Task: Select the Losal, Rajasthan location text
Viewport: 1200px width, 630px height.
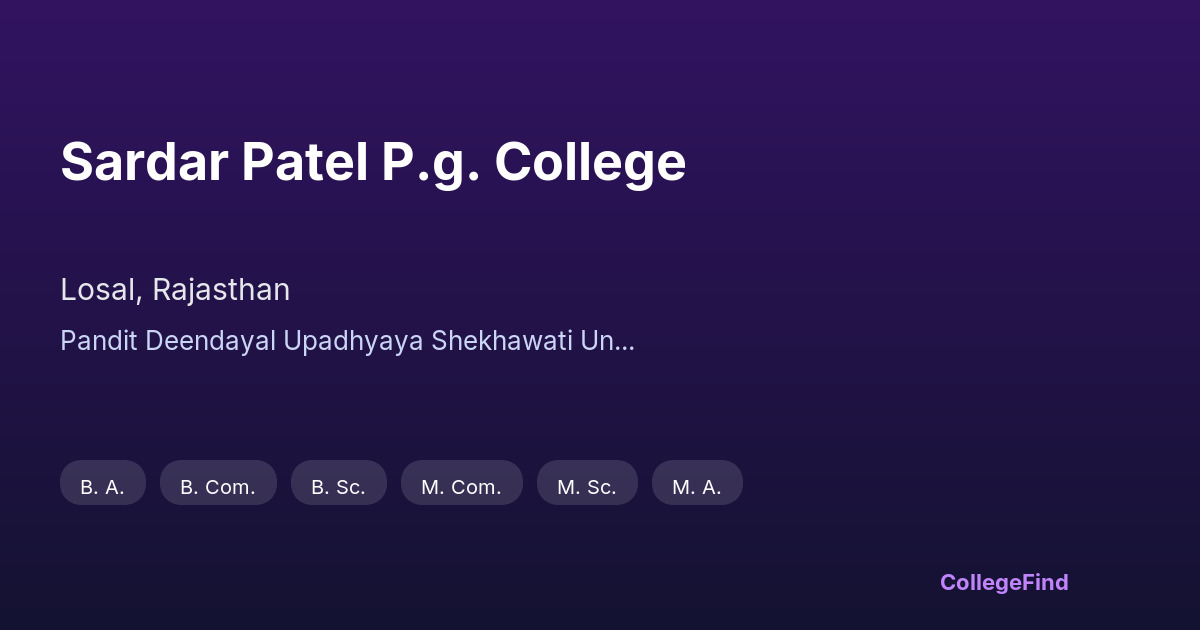Action: tap(175, 290)
